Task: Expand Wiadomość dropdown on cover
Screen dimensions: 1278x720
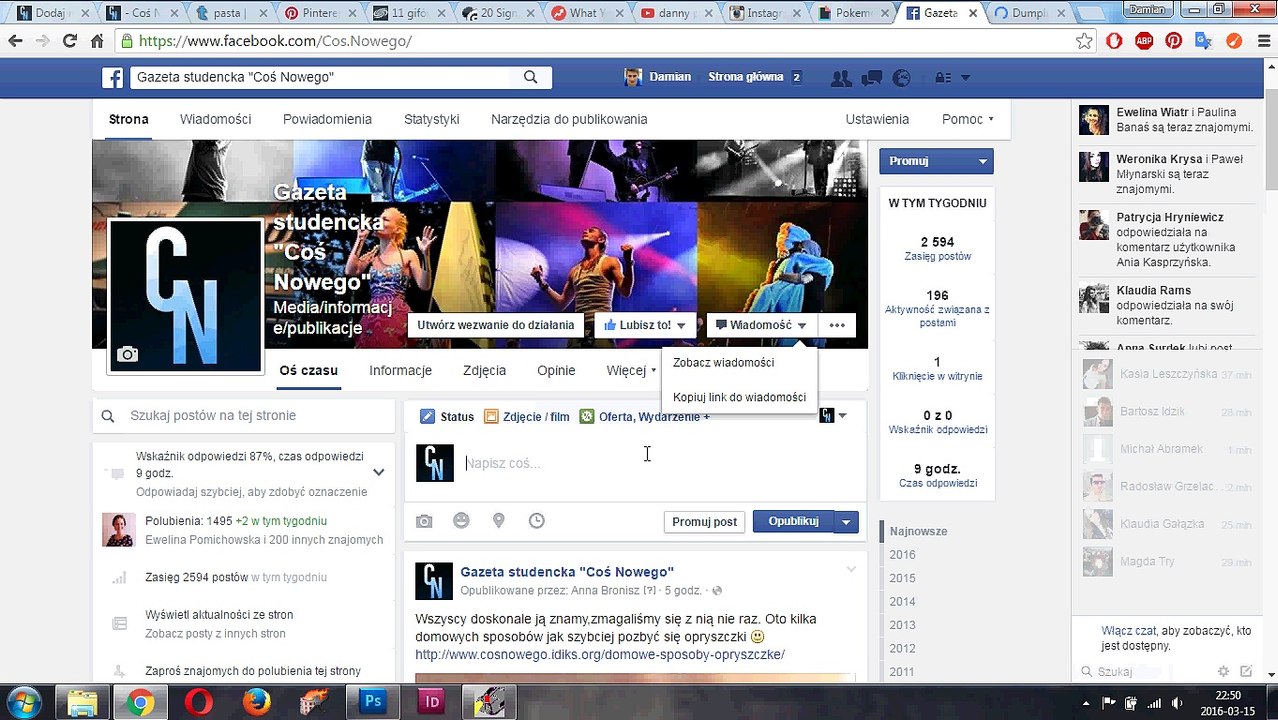Action: [802, 326]
